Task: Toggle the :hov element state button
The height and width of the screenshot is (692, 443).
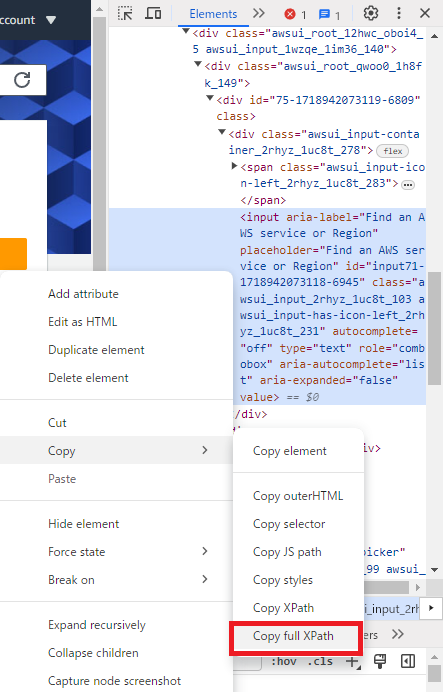Action: pos(283,661)
